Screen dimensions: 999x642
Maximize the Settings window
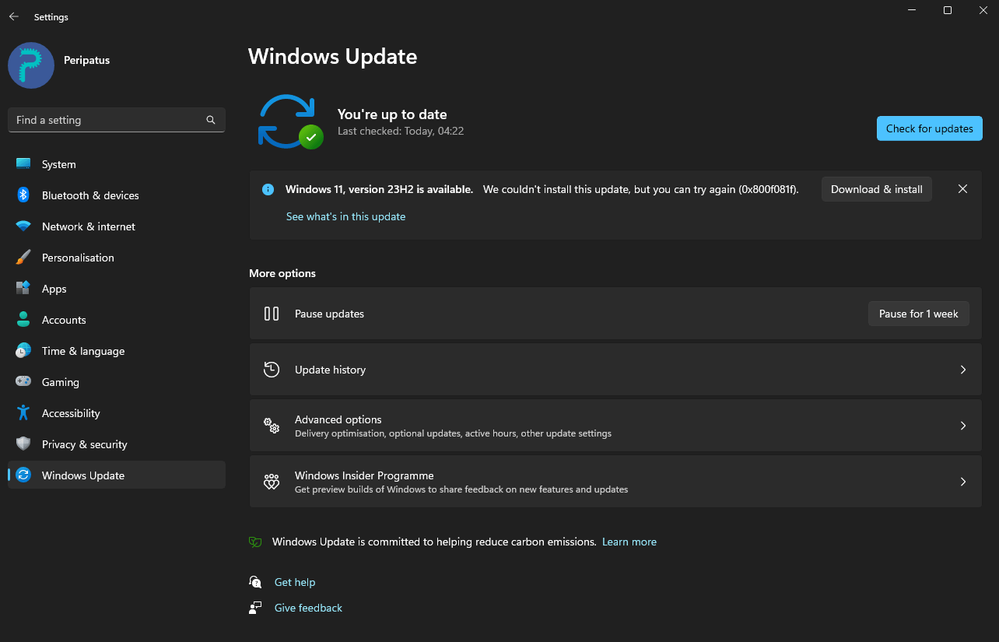tap(947, 10)
